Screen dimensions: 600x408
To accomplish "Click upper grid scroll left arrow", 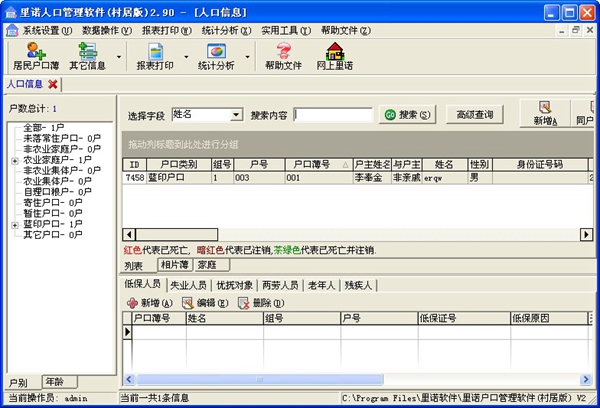I will click(129, 235).
